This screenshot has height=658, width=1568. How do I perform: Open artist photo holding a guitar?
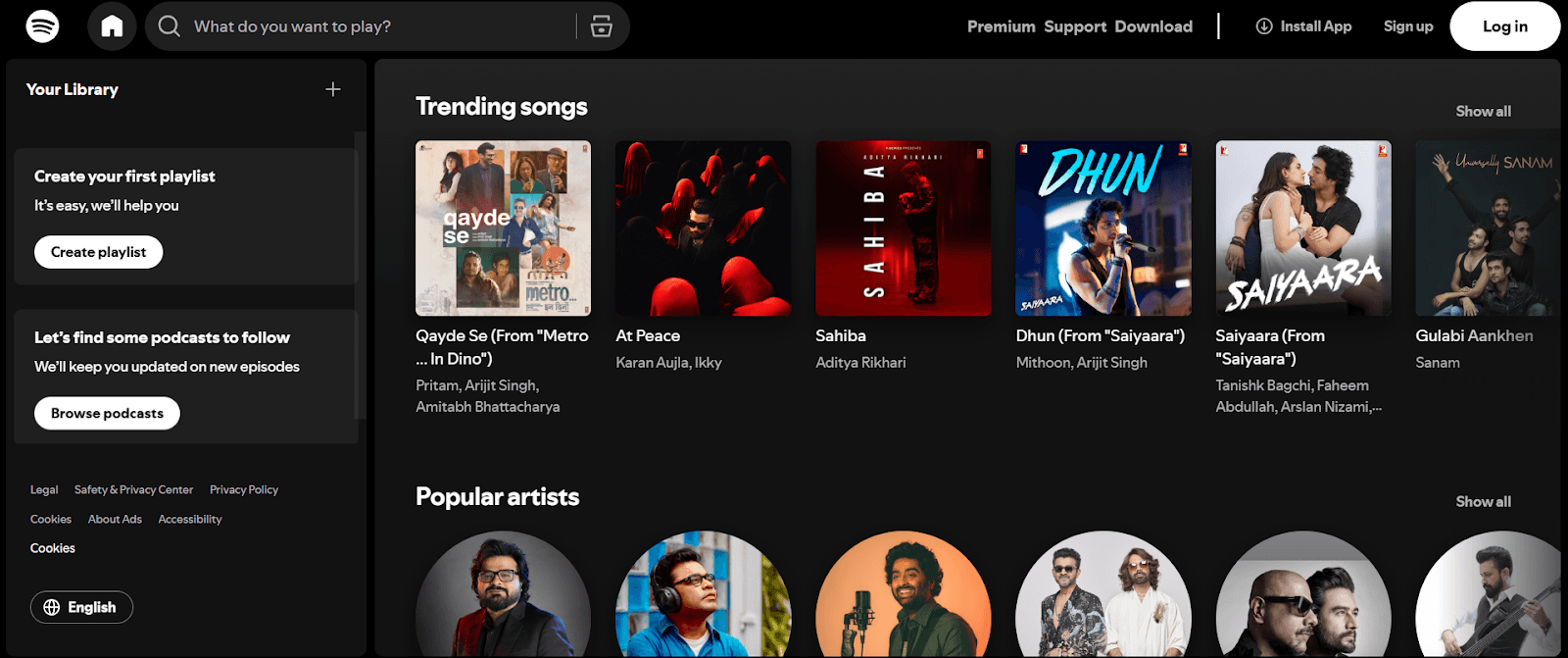1488,594
